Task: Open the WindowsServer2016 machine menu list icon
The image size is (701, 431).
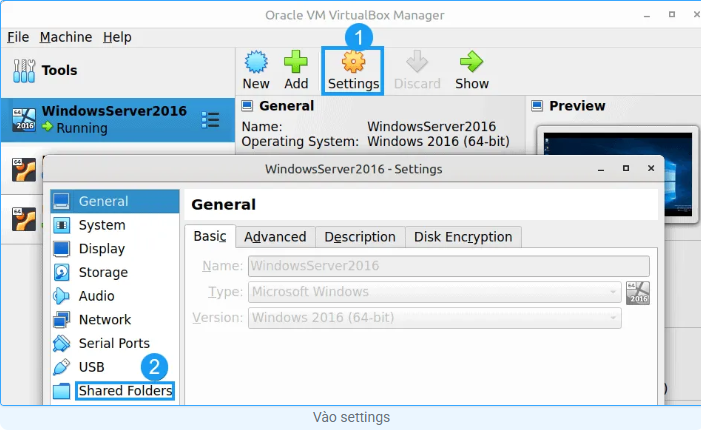Action: pos(210,120)
